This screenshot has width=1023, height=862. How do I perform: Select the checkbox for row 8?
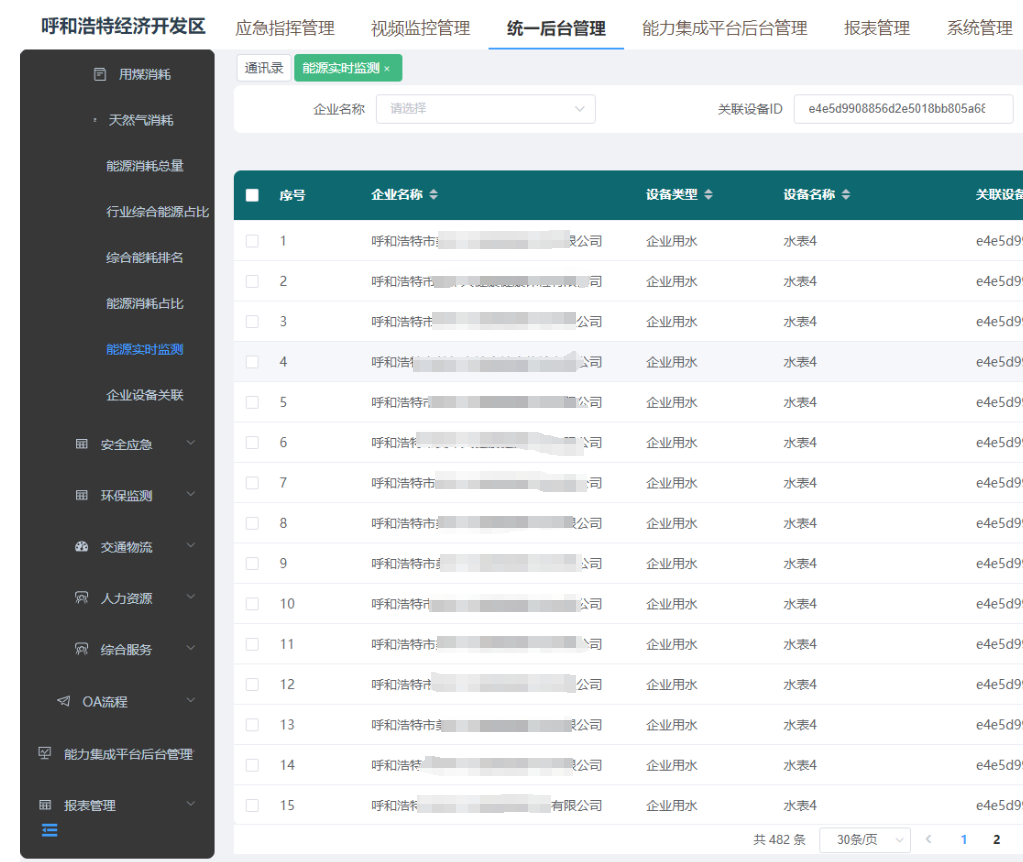point(252,523)
